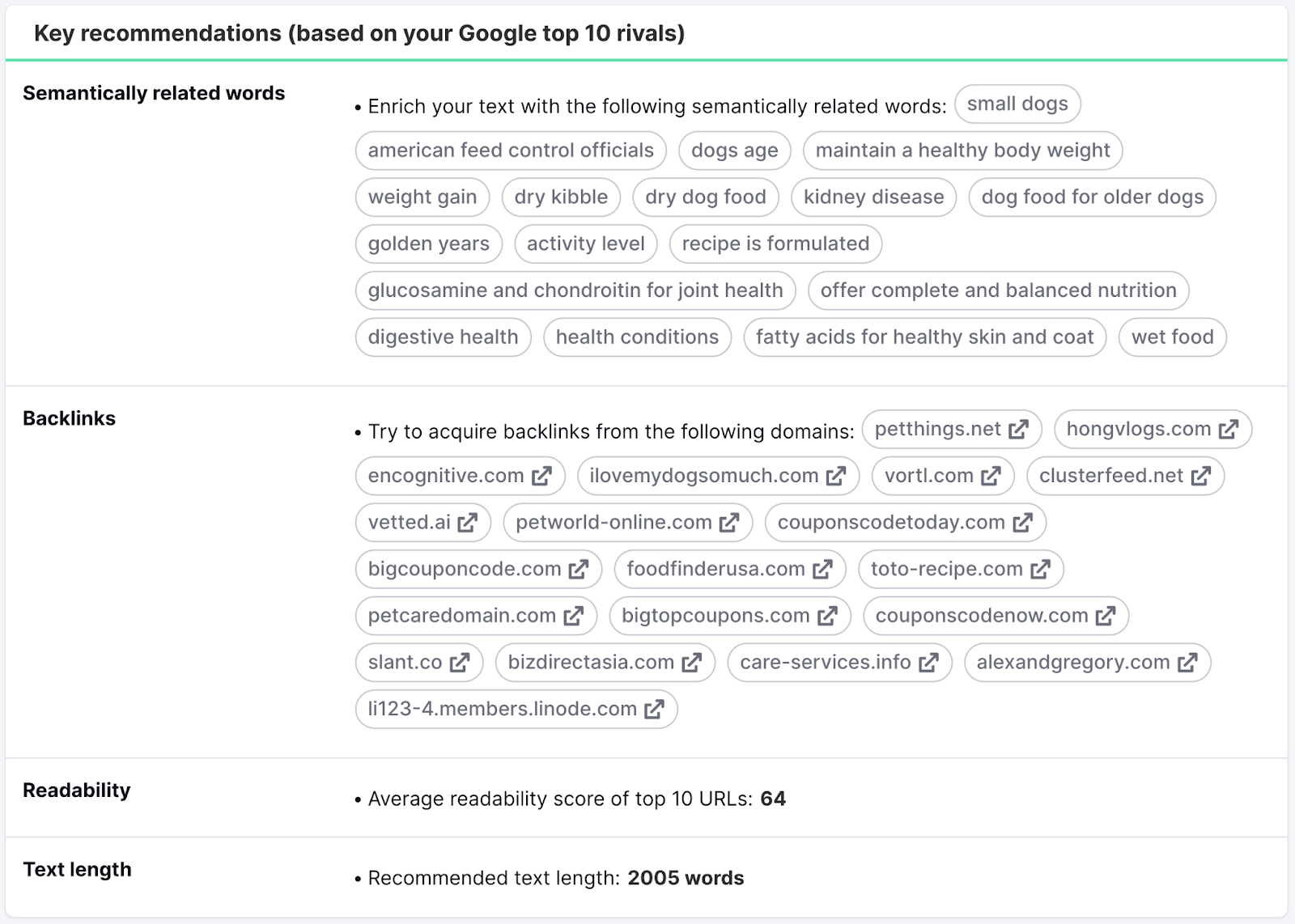Open external link icon beside couponscodenow.com

pos(1106,616)
